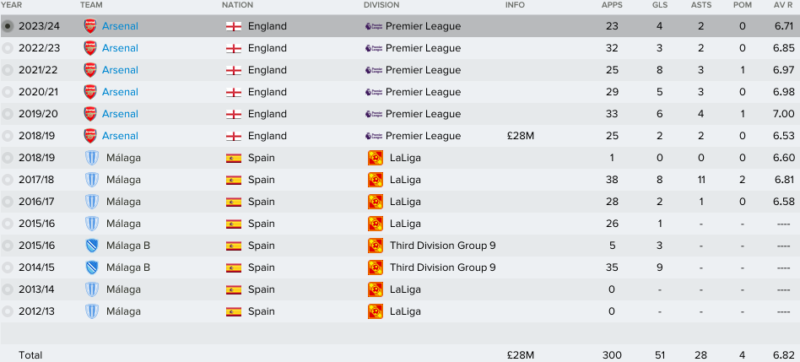This screenshot has height=362, width=800.
Task: Select the 2022/23 season radio button
Action: pos(8,48)
